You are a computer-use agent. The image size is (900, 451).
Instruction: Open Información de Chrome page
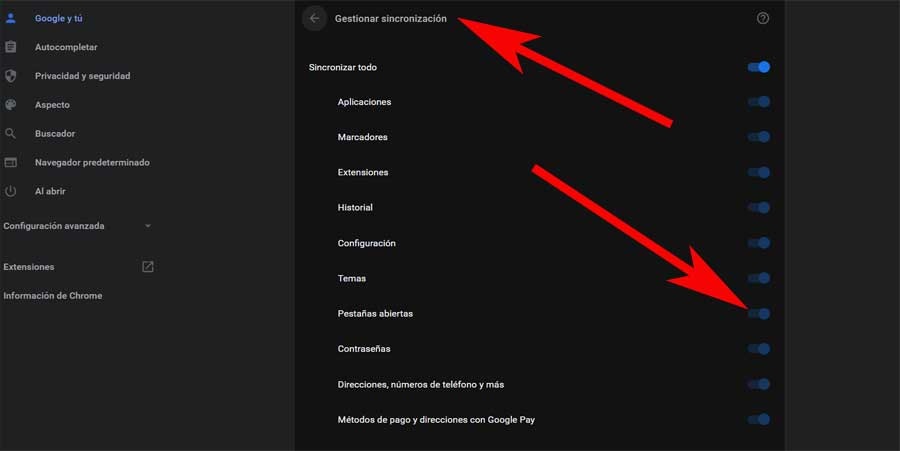tap(53, 296)
